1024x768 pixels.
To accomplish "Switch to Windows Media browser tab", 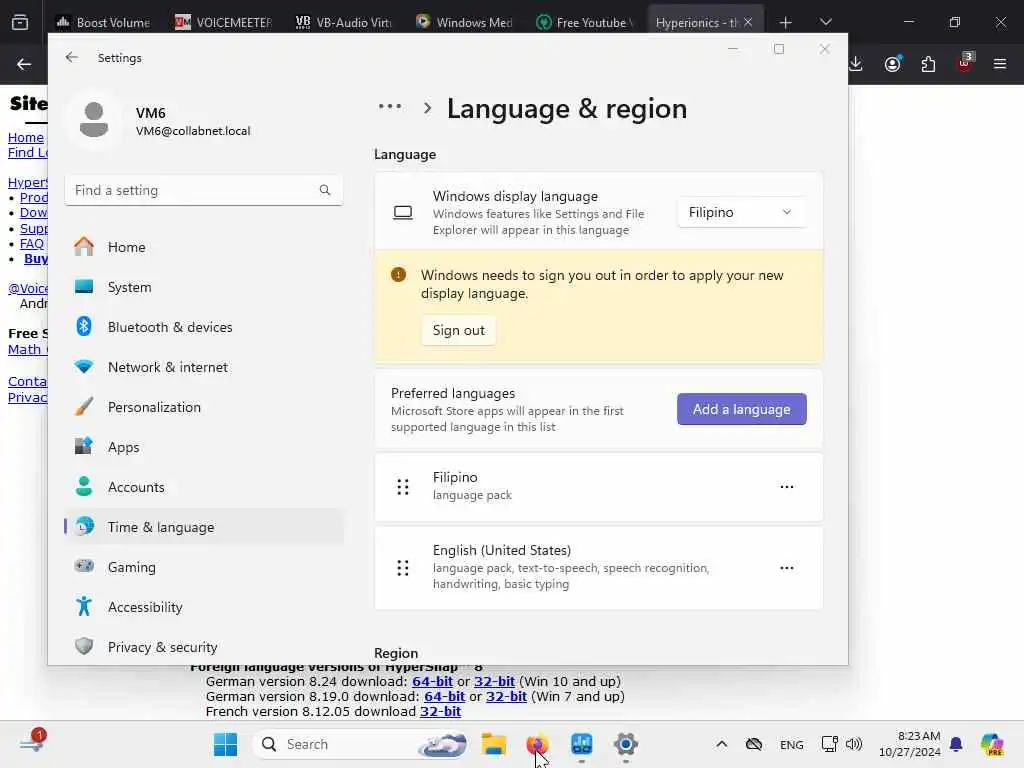I will tap(464, 22).
